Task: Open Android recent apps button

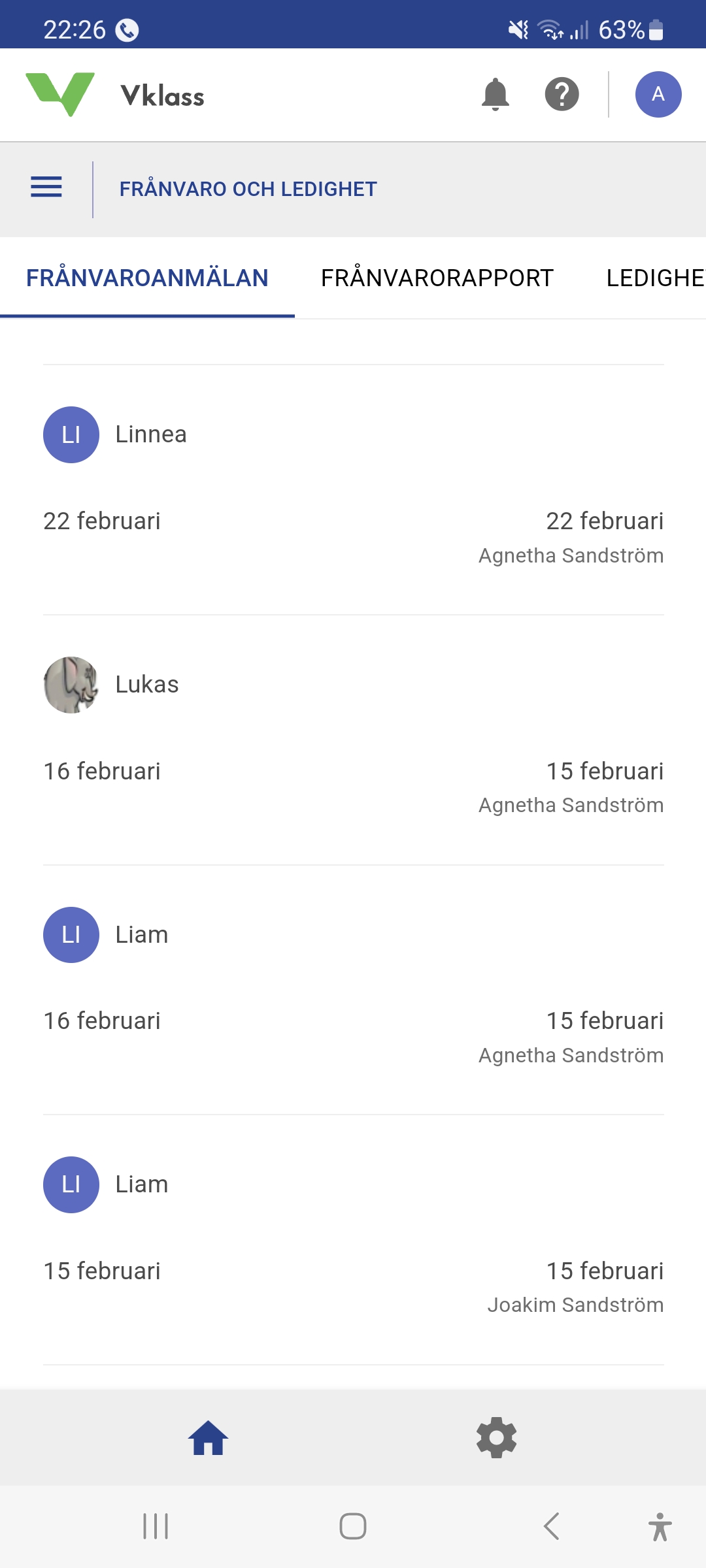Action: 156,1527
